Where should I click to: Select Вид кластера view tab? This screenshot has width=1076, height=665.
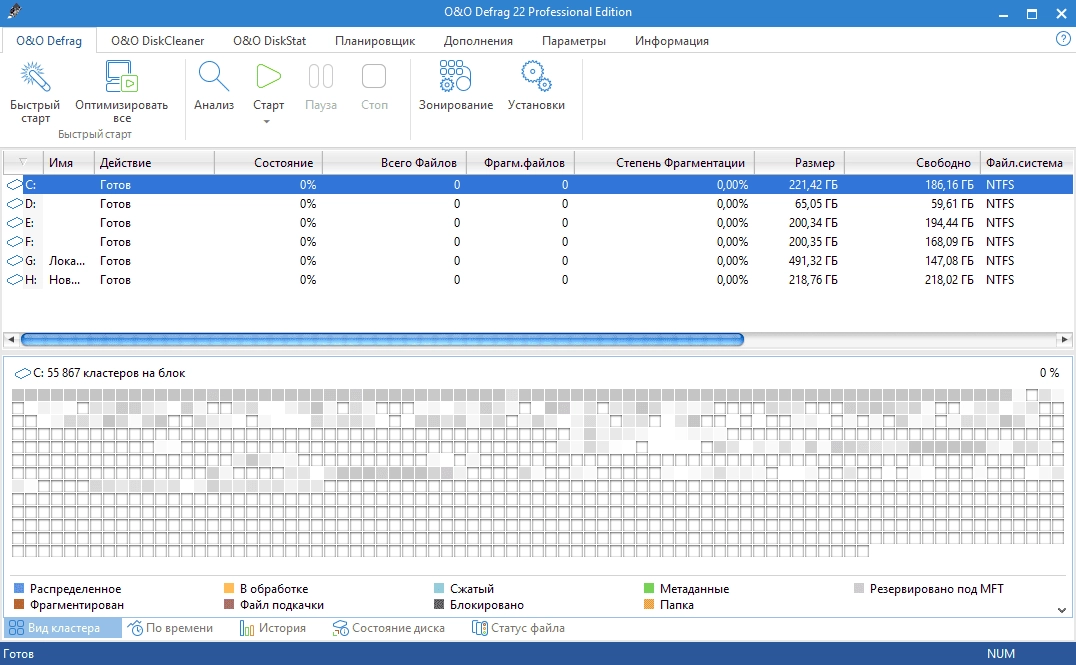pos(62,628)
